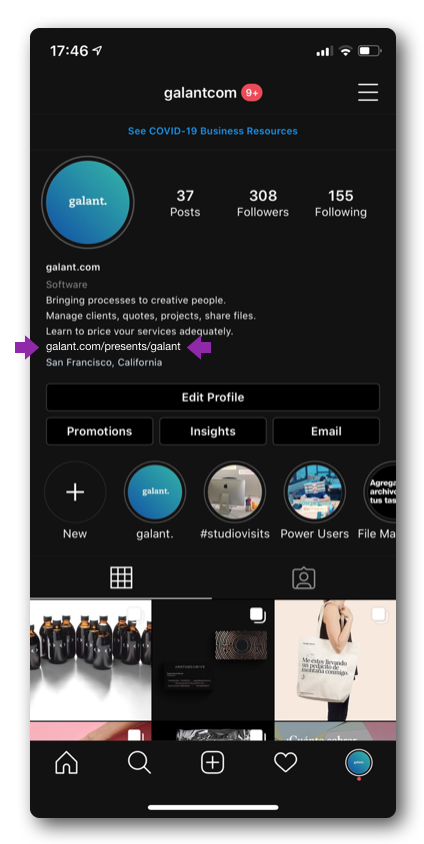Open the #studiovisits highlight

(x=235, y=492)
